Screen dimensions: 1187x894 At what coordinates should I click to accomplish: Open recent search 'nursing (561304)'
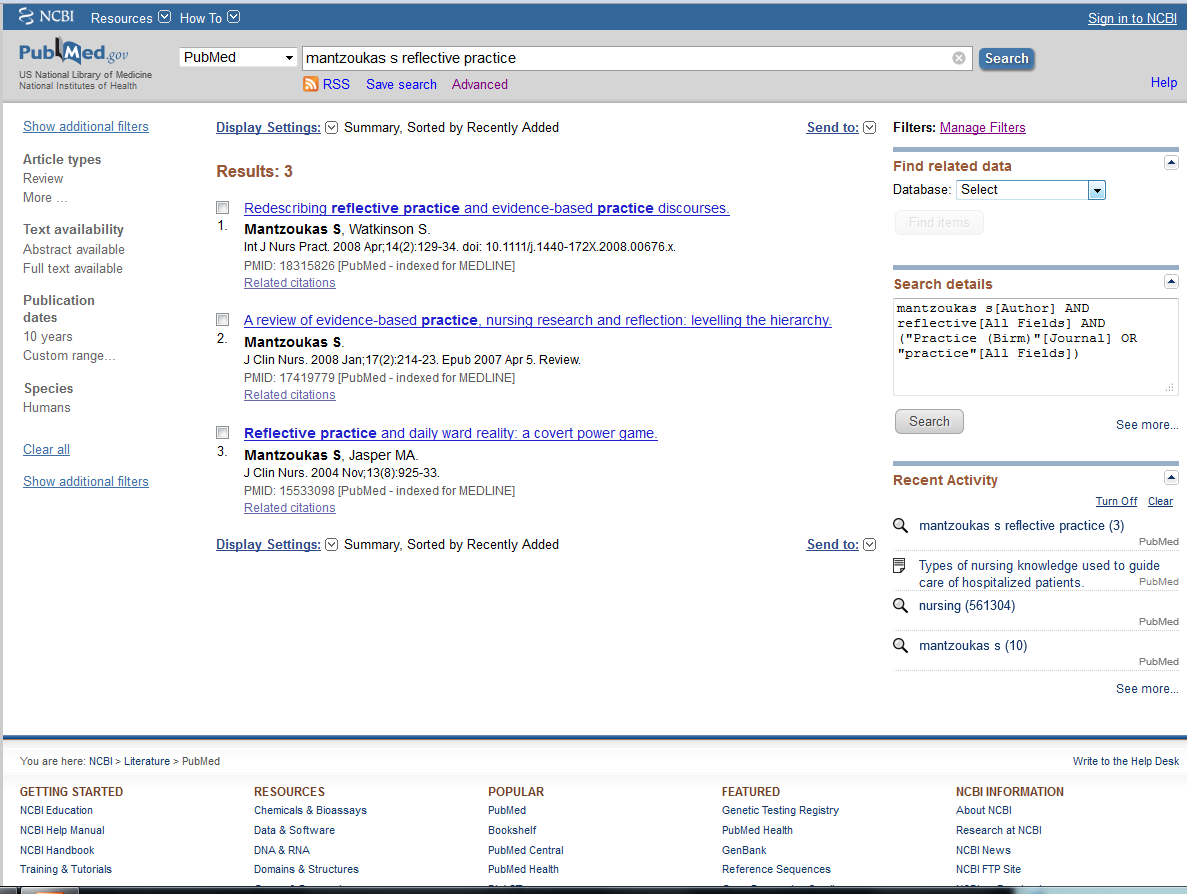[967, 606]
